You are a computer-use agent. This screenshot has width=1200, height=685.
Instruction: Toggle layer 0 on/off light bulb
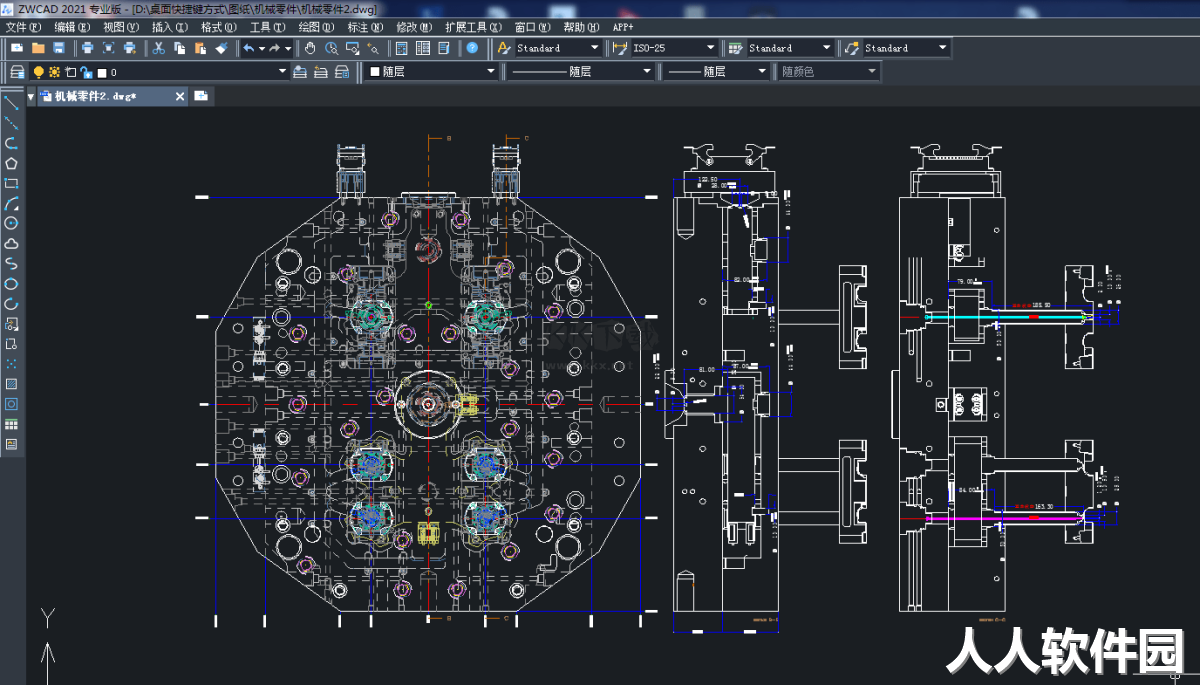(39, 72)
